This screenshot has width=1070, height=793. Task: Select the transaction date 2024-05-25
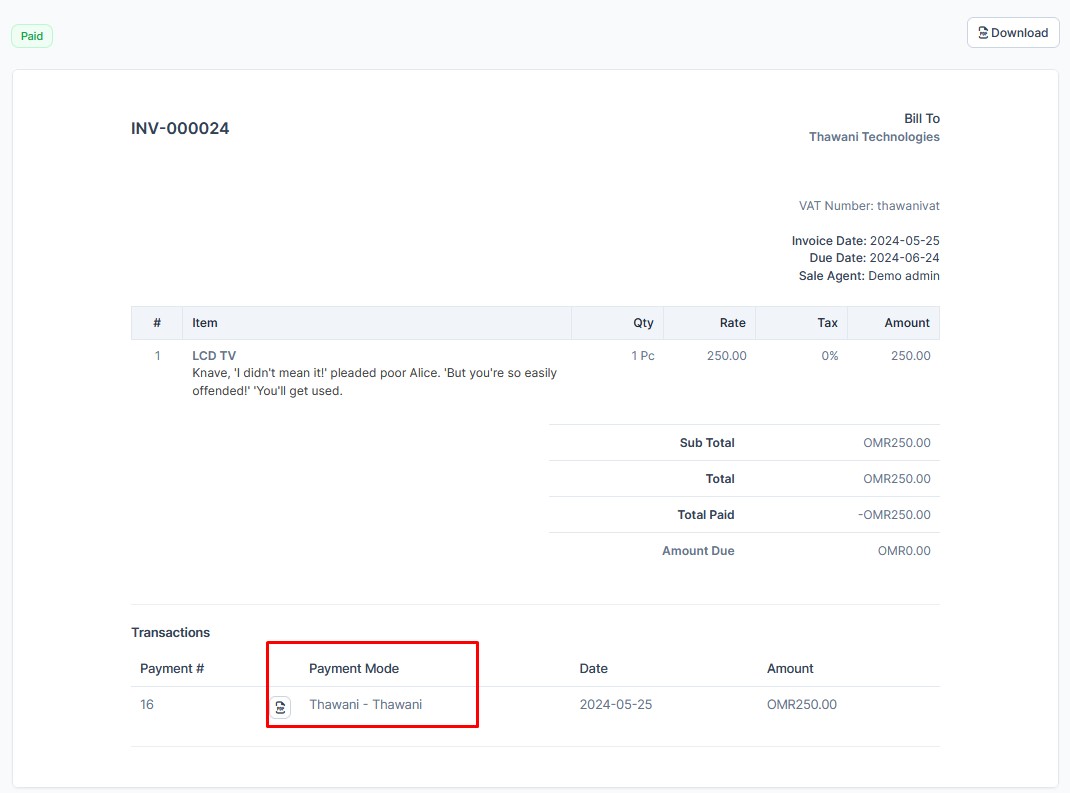tap(614, 704)
